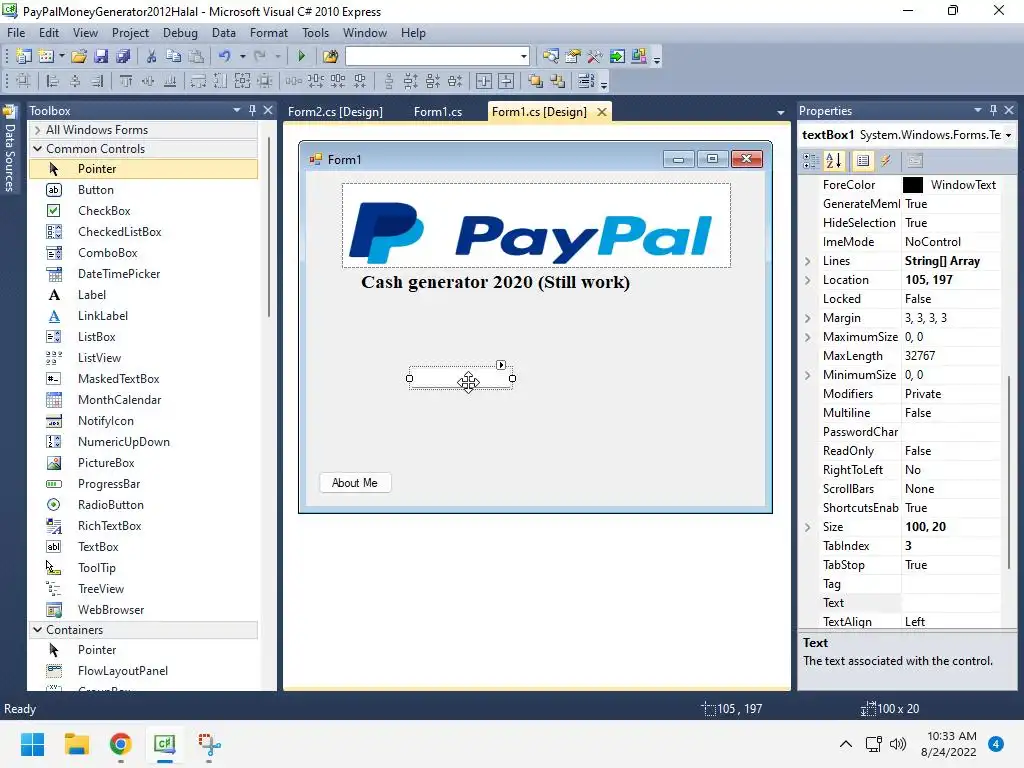The width and height of the screenshot is (1024, 768).
Task: Open the Toolbox icon with wrench and hammer
Action: pos(595,56)
